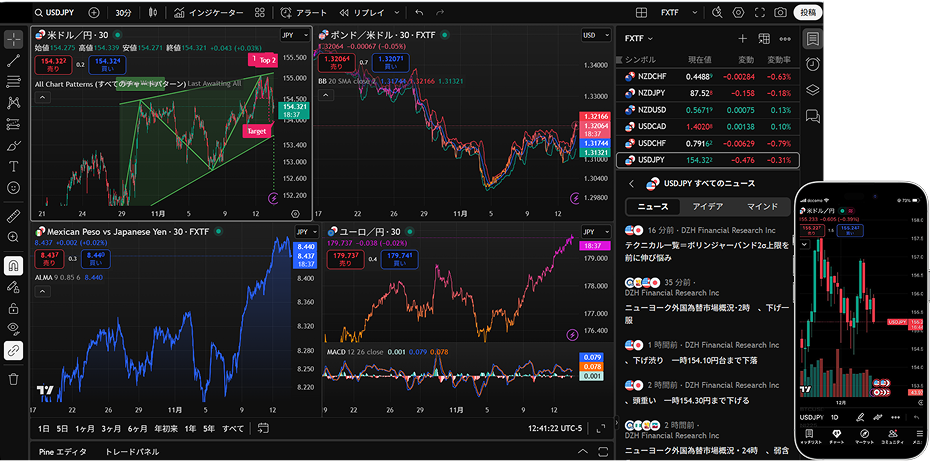Select NZDJPY row in watchlist
The width and height of the screenshot is (931, 461).
tap(708, 93)
